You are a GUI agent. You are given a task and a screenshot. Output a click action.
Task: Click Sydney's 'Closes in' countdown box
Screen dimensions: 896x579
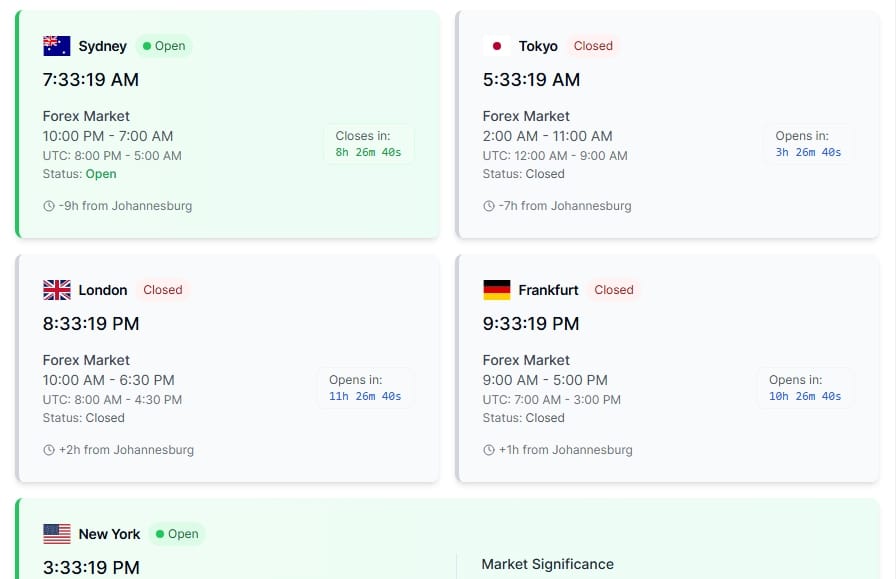click(368, 144)
